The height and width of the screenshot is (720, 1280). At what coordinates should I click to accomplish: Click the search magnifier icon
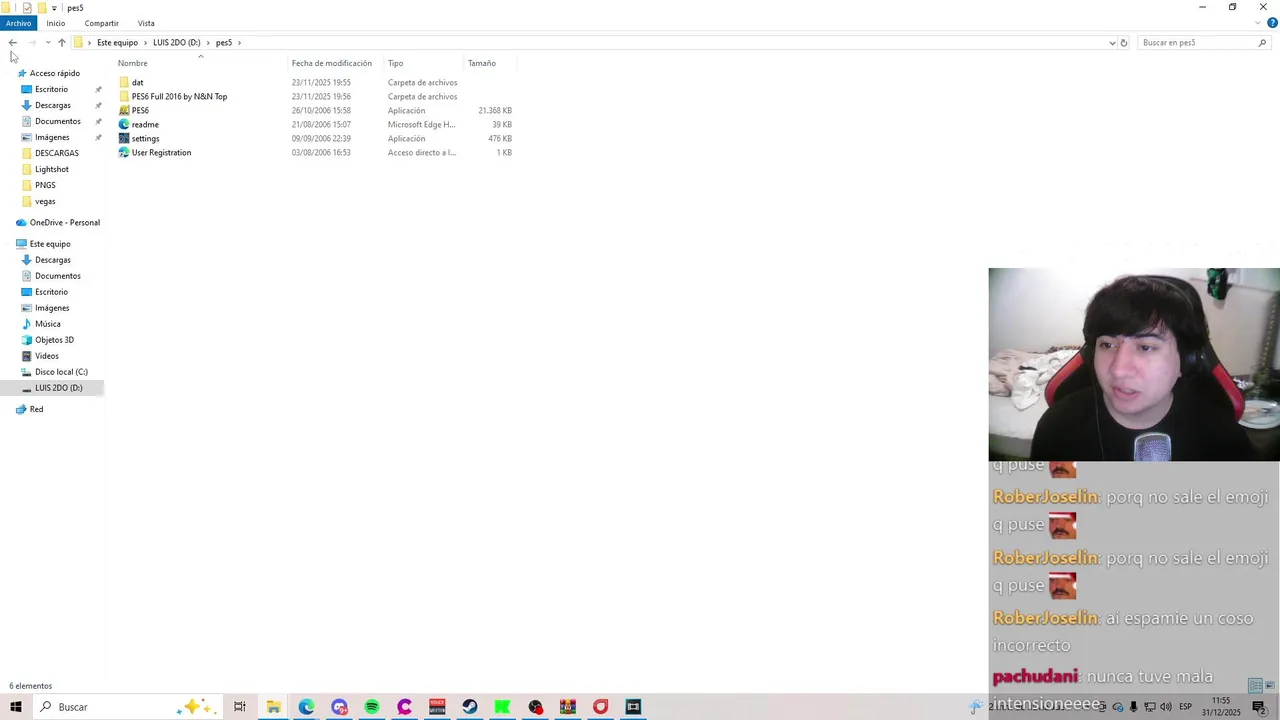1262,43
